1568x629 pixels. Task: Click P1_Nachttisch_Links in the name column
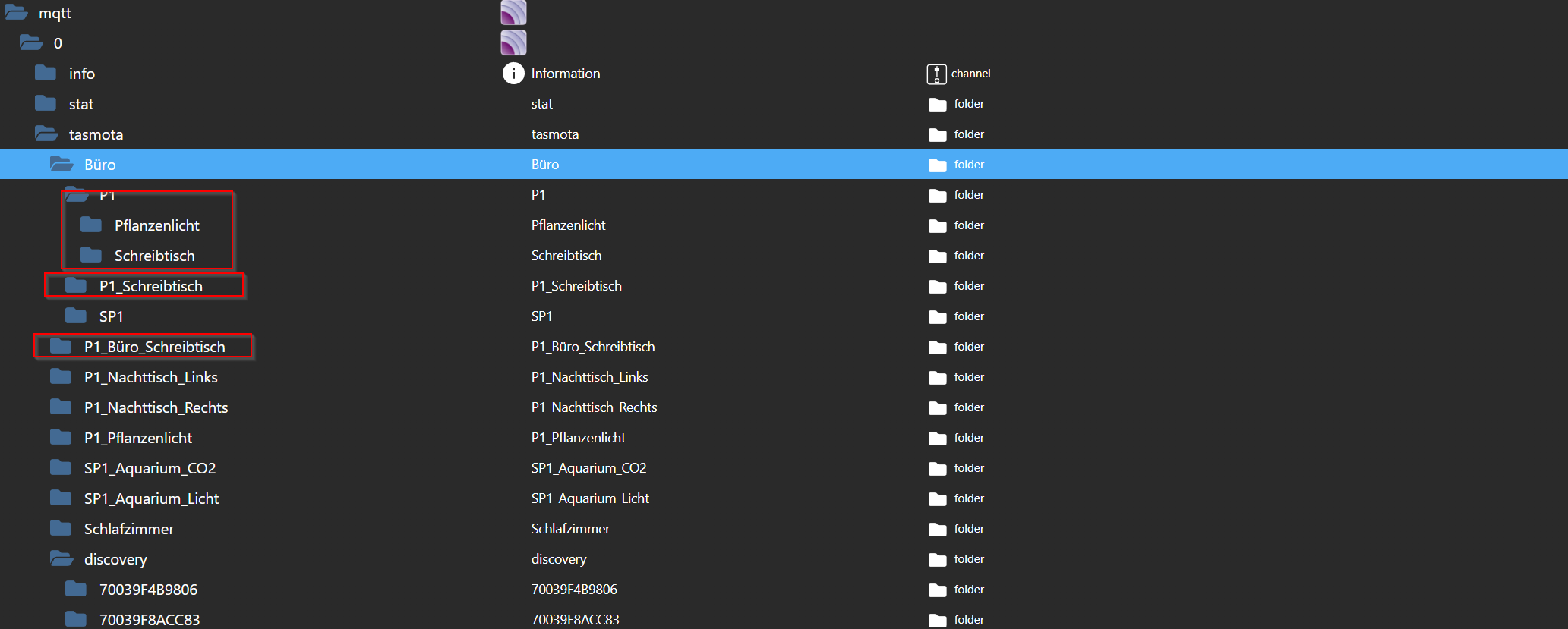pyautogui.click(x=590, y=377)
